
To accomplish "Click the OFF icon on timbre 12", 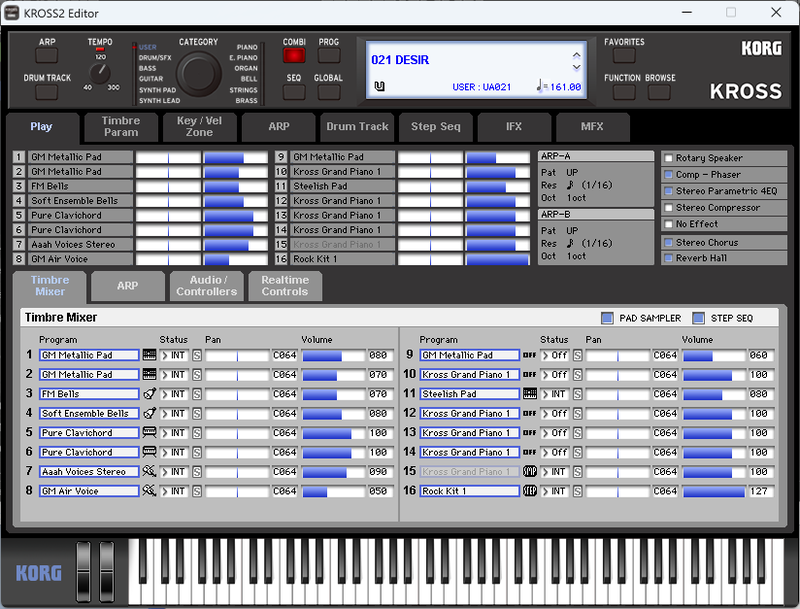I will click(x=530, y=413).
